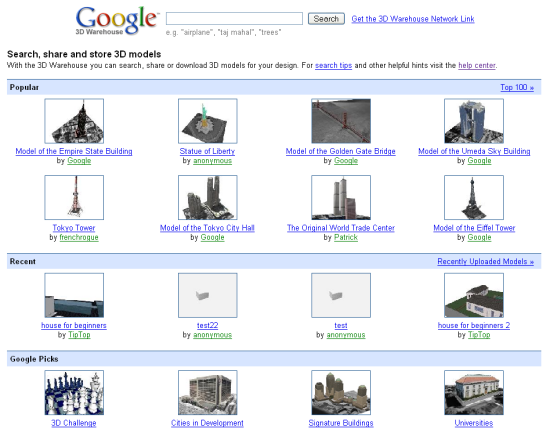Open Get the 3D Warehouse Network Link

pyautogui.click(x=413, y=19)
